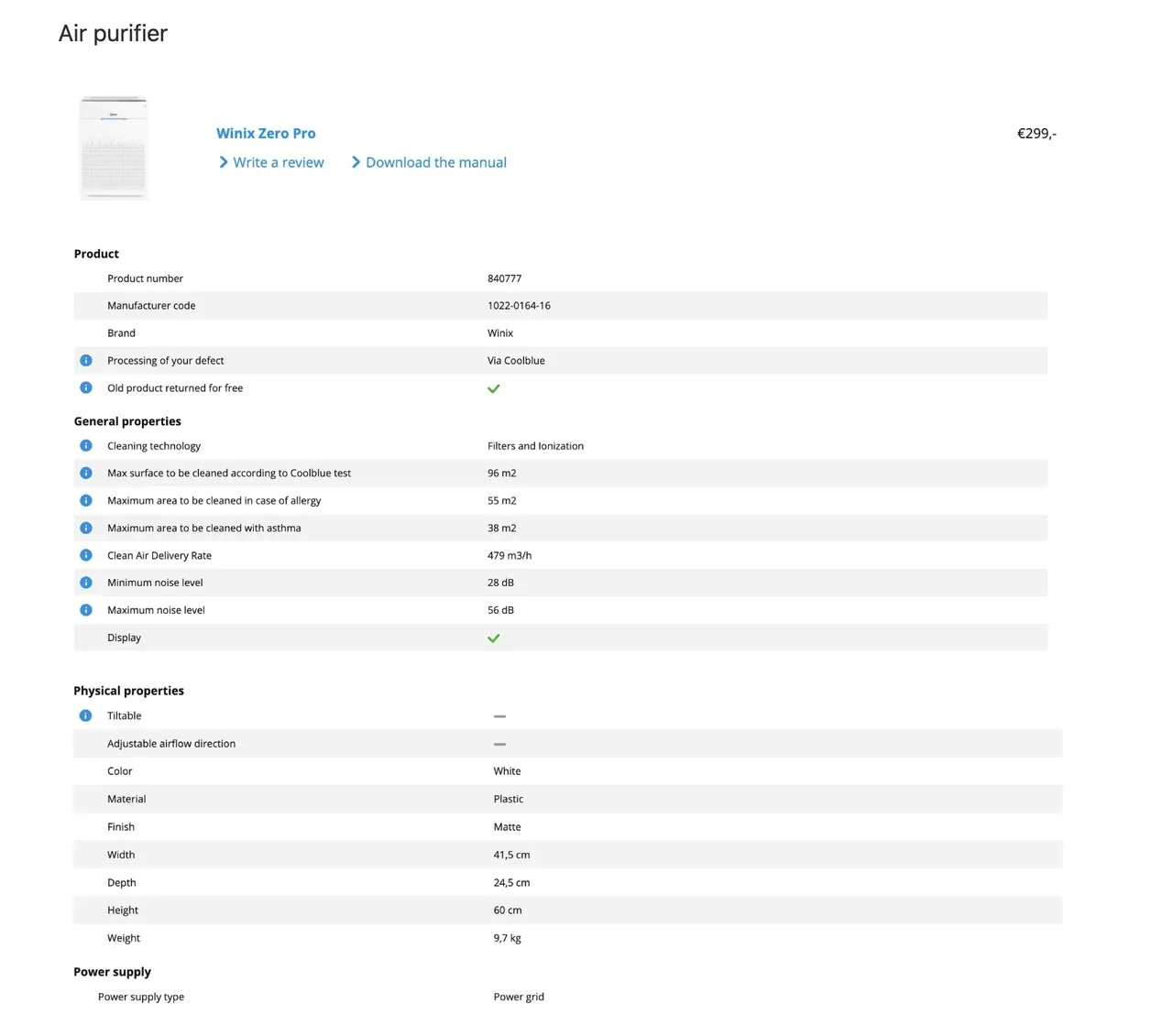
Task: Click info icon for area in case of allergy
Action: 86,501
